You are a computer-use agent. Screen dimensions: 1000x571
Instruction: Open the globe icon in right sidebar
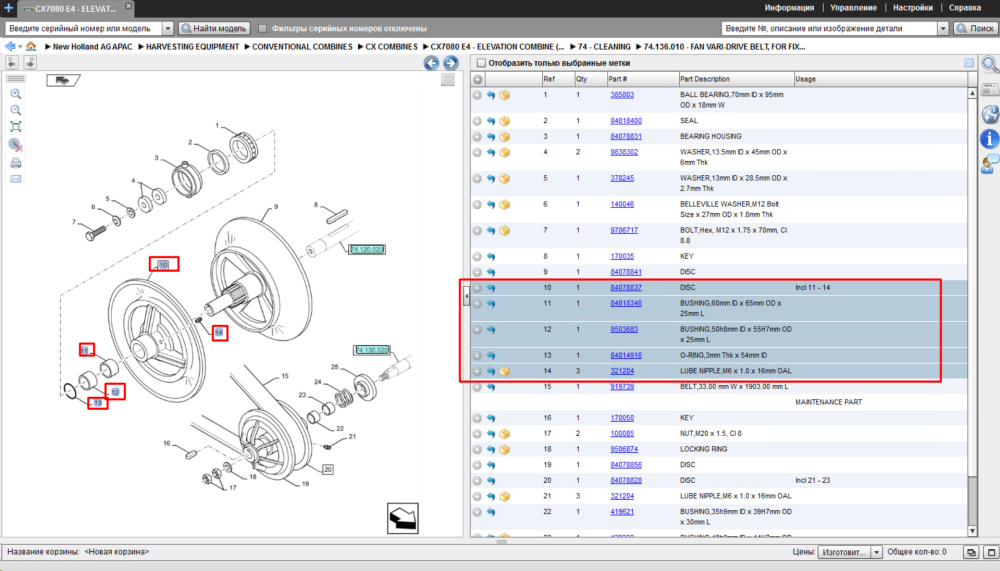click(x=990, y=115)
